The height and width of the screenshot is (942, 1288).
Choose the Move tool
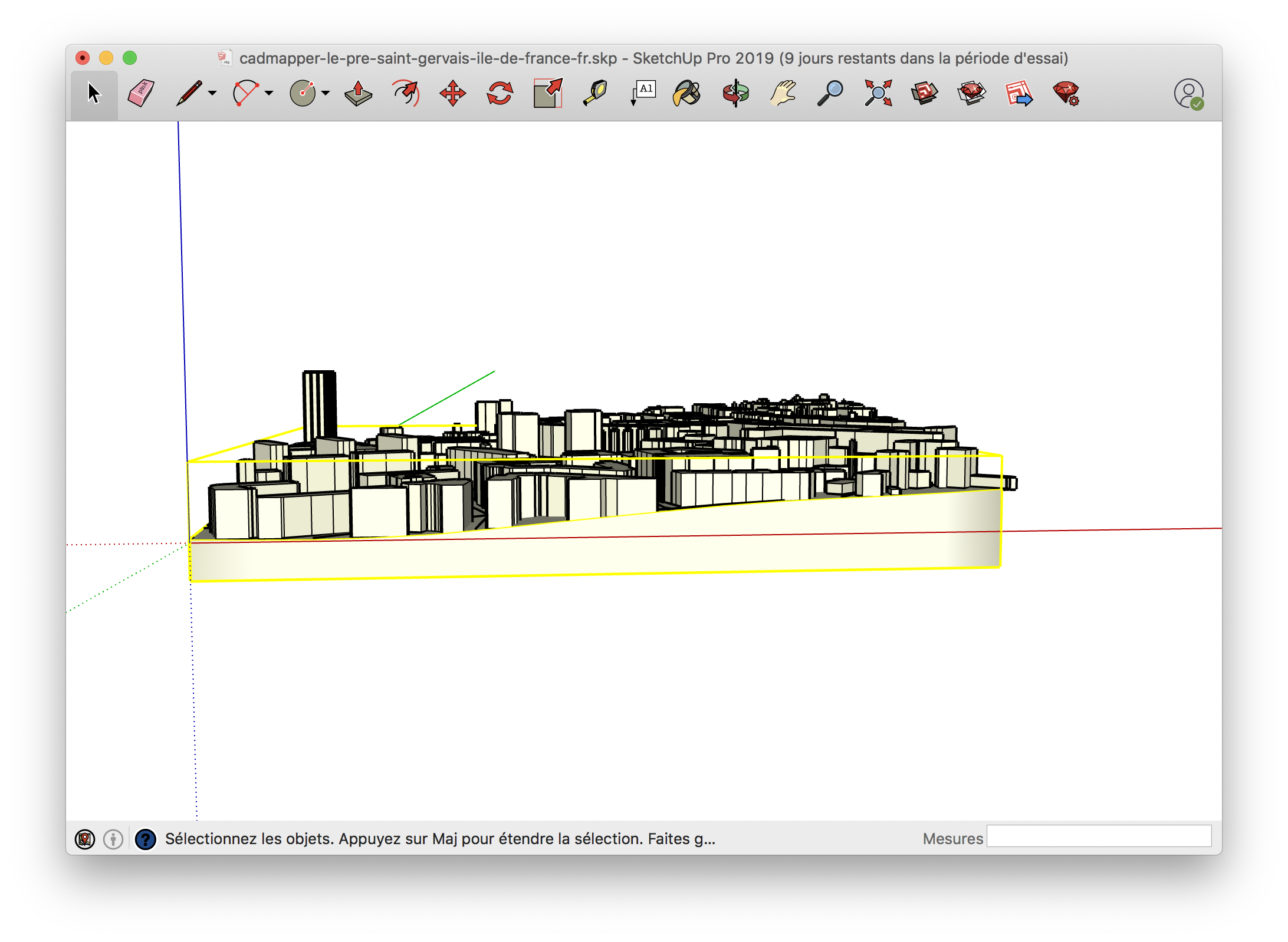click(453, 94)
